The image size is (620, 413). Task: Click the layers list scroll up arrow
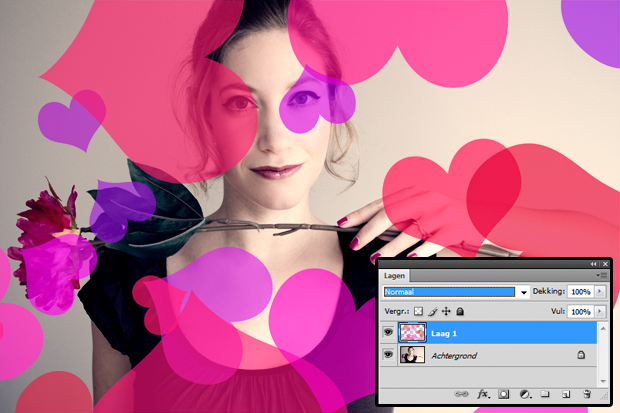tap(603, 329)
